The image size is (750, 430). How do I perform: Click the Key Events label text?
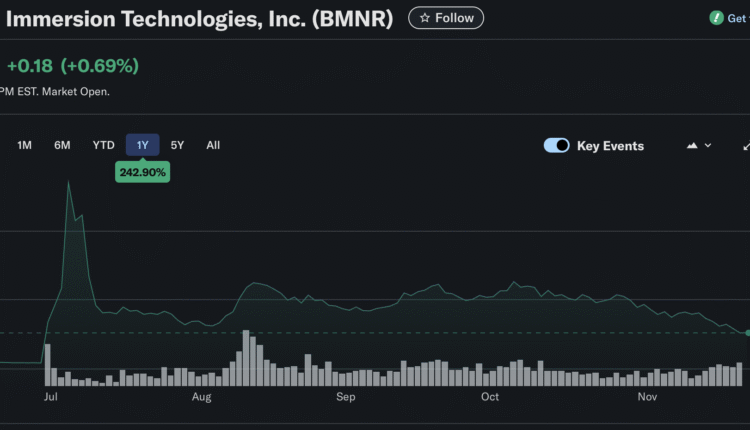(610, 146)
